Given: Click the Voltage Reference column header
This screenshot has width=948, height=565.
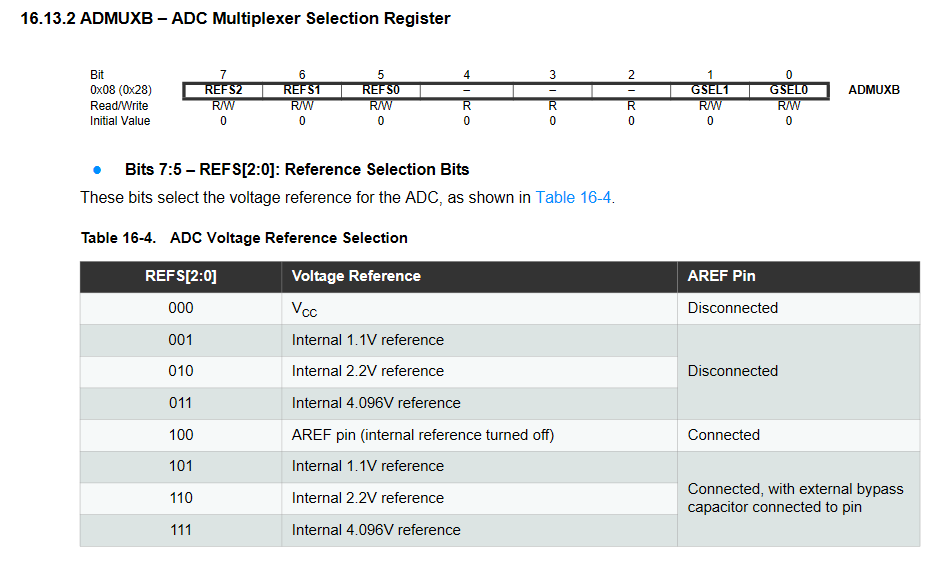Looking at the screenshot, I should click(479, 276).
